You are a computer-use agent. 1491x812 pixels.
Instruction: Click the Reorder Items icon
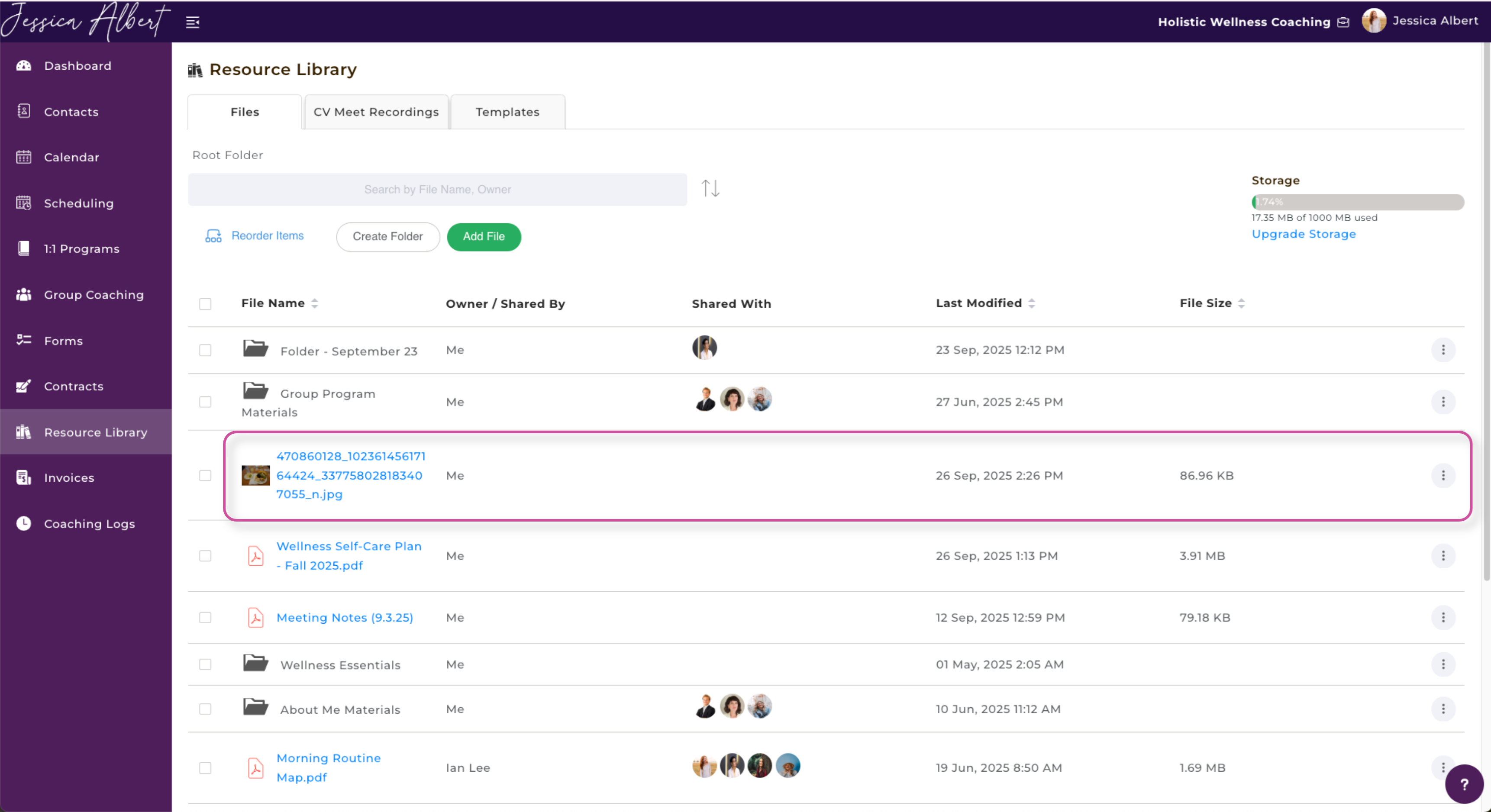[x=213, y=236]
